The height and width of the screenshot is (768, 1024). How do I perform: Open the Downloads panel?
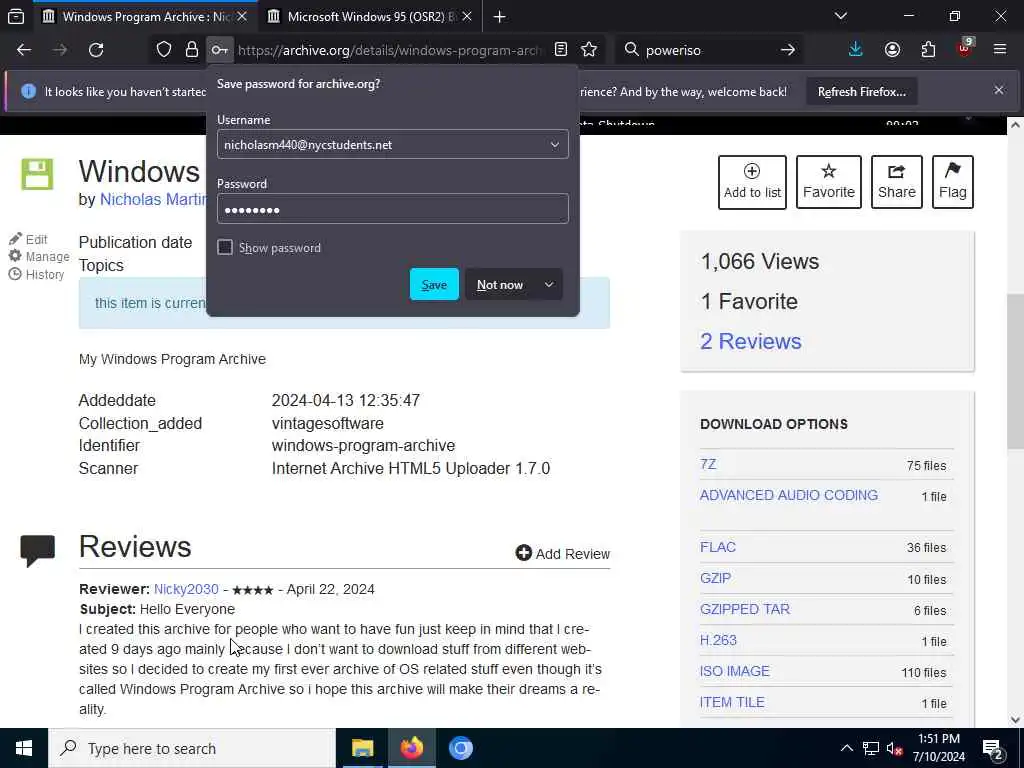coord(856,50)
